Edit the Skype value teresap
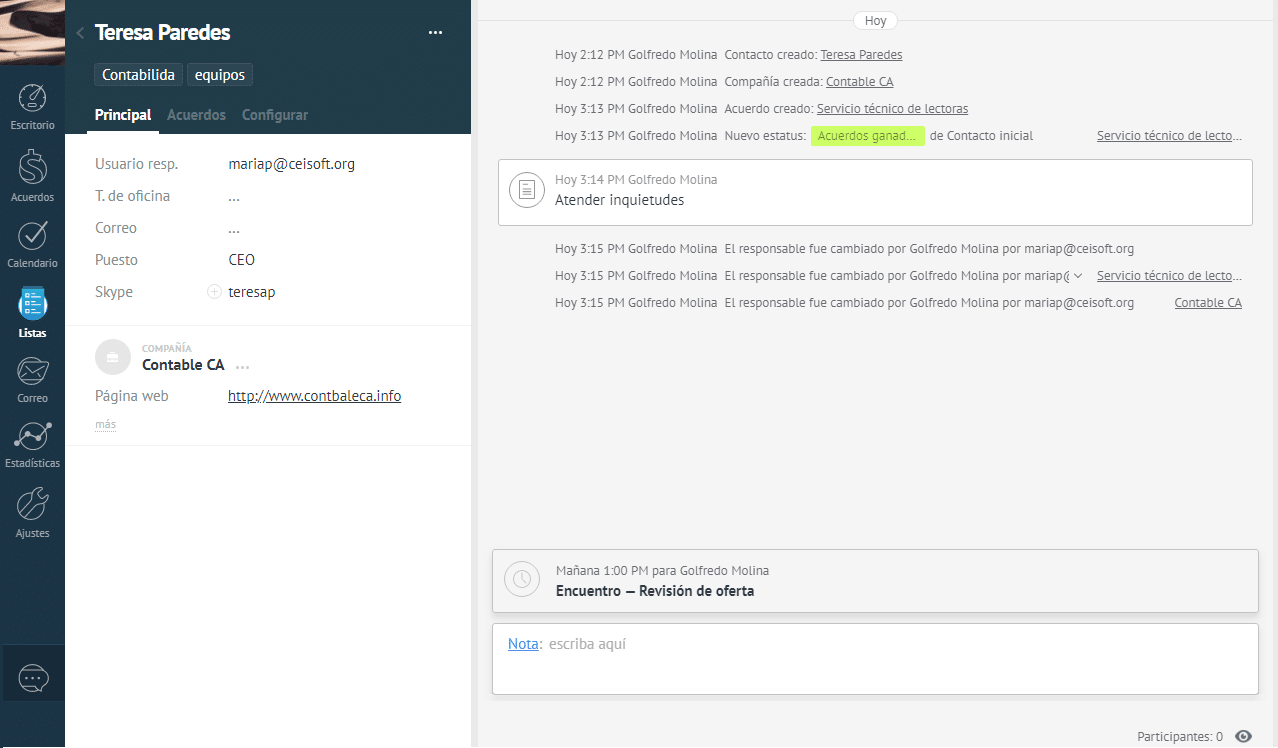The height and width of the screenshot is (748, 1278). tap(252, 292)
